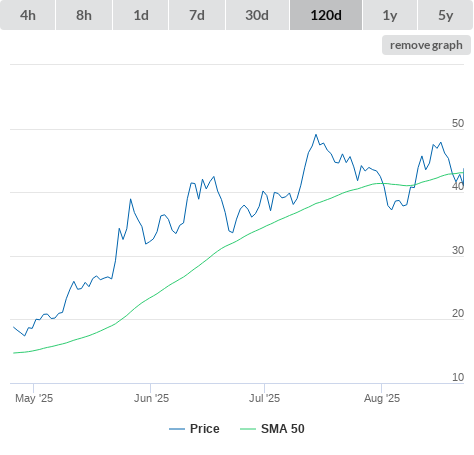
Task: Click the green SMA 50 legend line marker
Action: pyautogui.click(x=248, y=429)
